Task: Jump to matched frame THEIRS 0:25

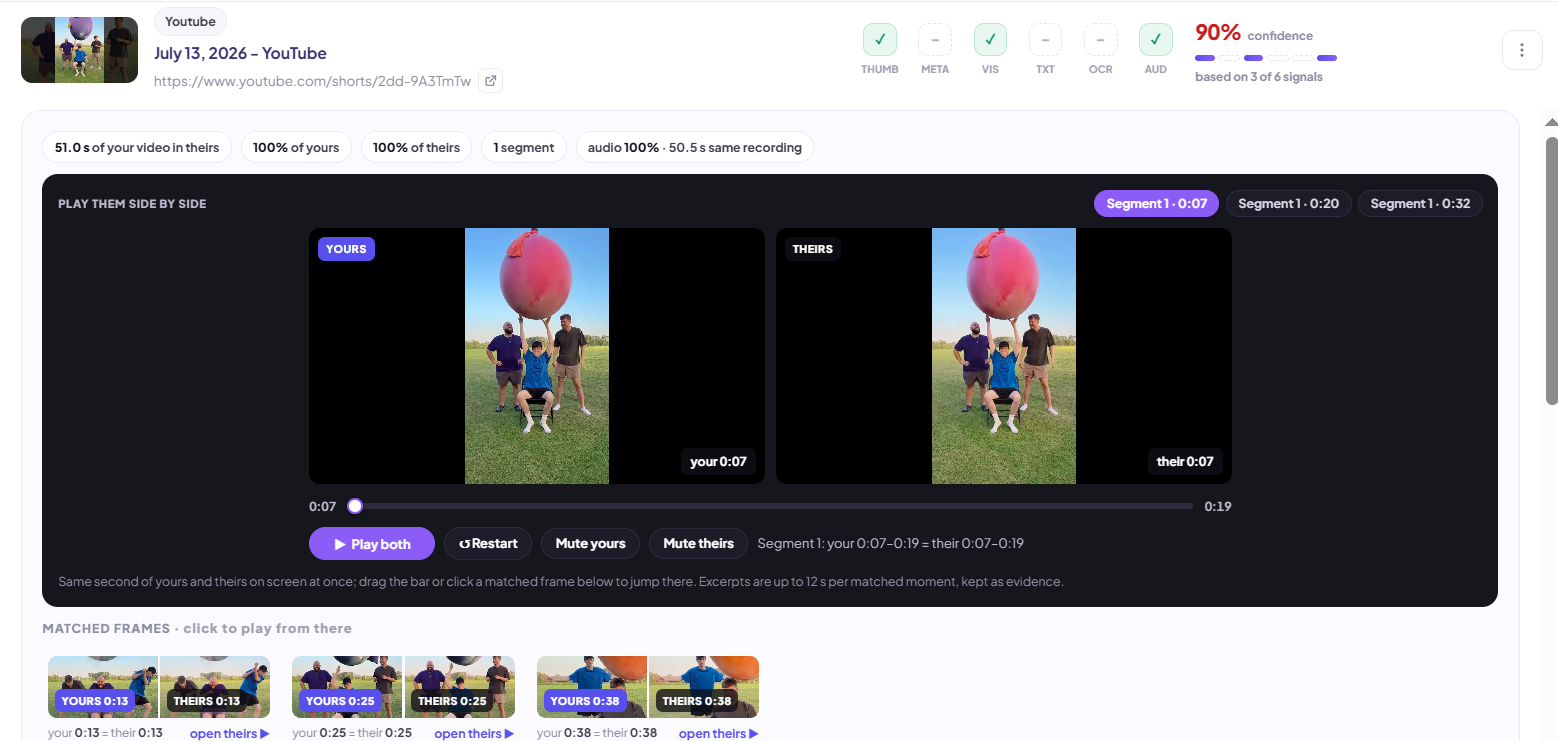Action: (459, 687)
